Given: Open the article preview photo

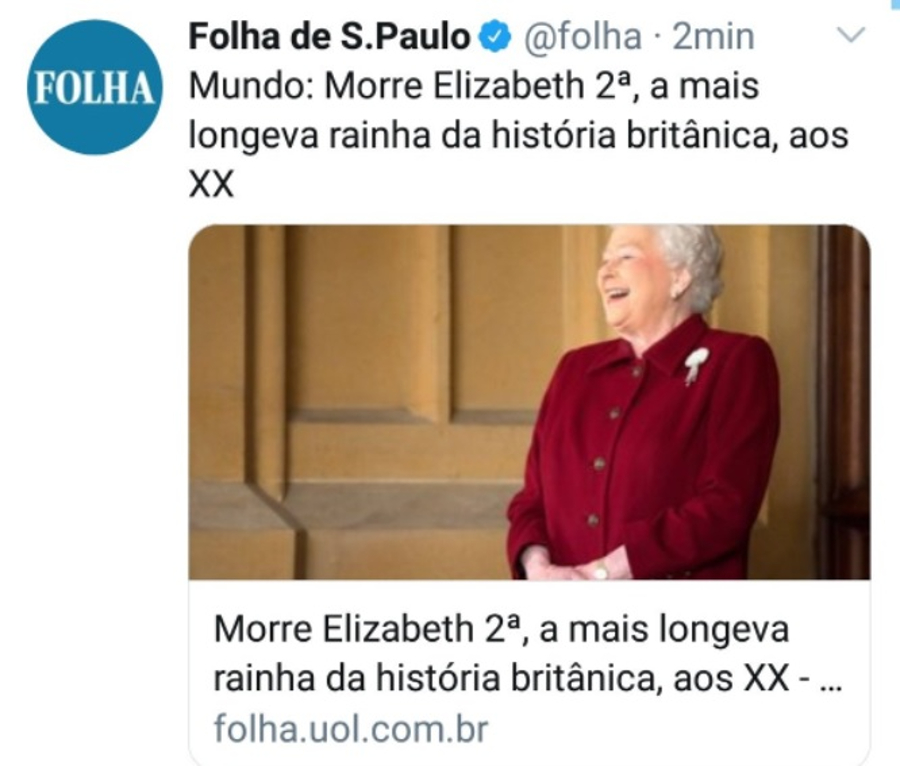Looking at the screenshot, I should click(x=529, y=402).
